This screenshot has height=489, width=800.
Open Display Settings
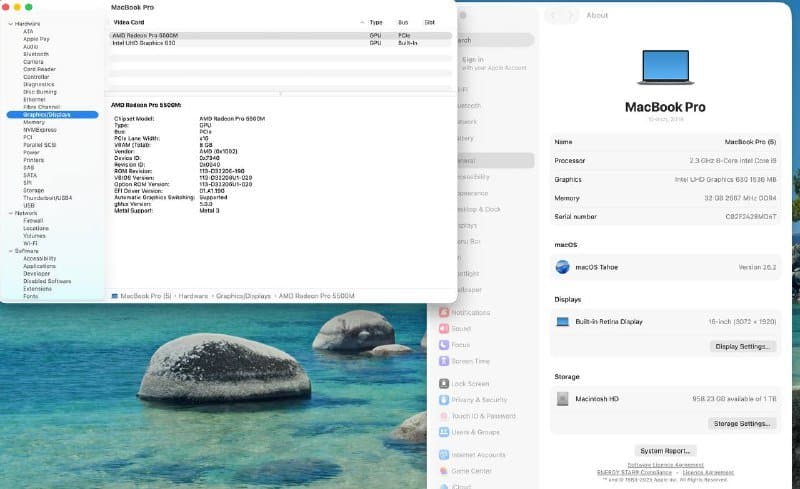click(x=742, y=346)
